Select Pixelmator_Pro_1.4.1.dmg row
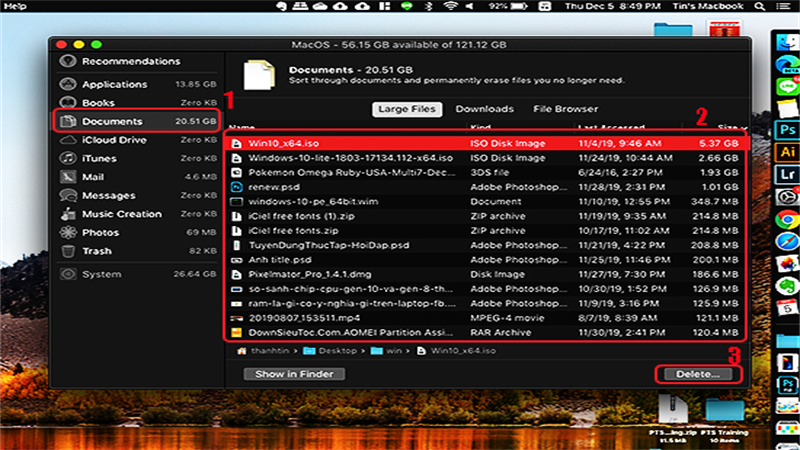The image size is (800, 450). 485,274
